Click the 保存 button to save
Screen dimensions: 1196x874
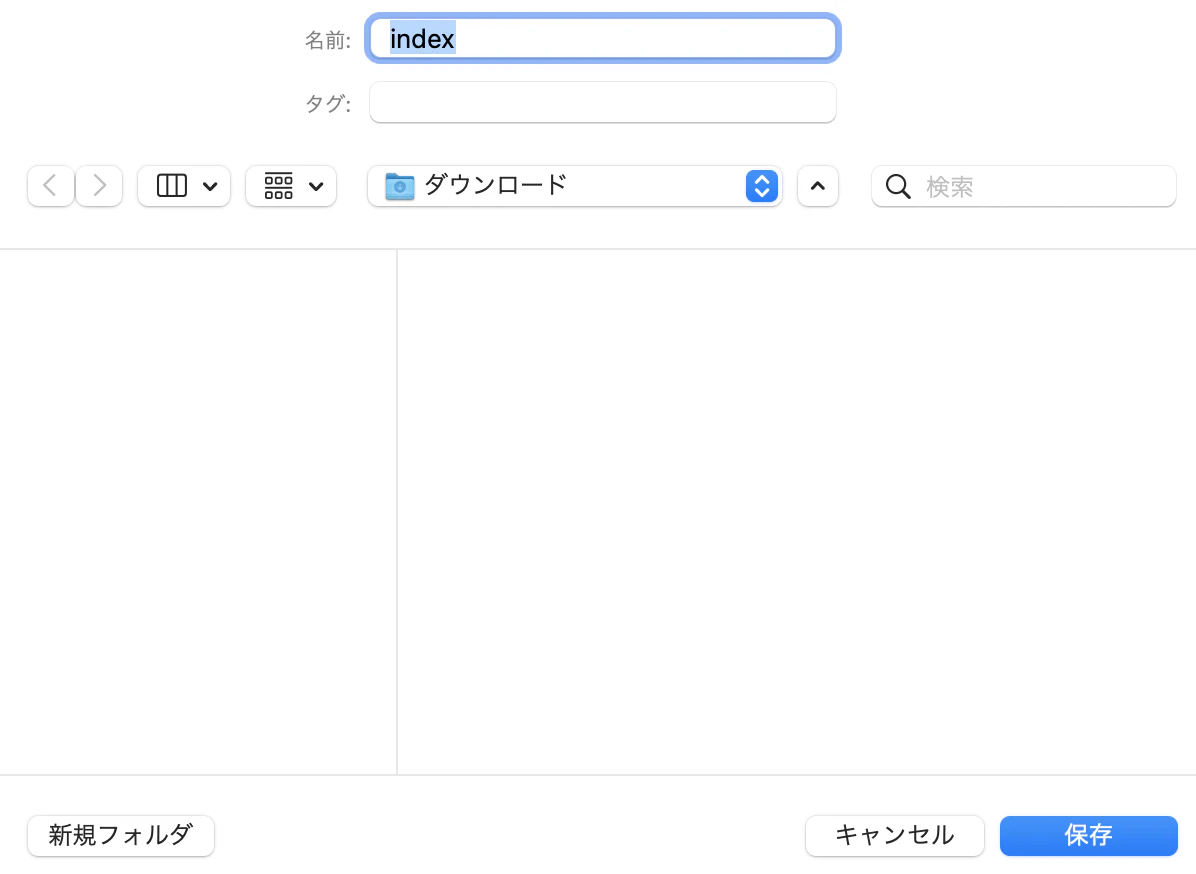click(1088, 835)
